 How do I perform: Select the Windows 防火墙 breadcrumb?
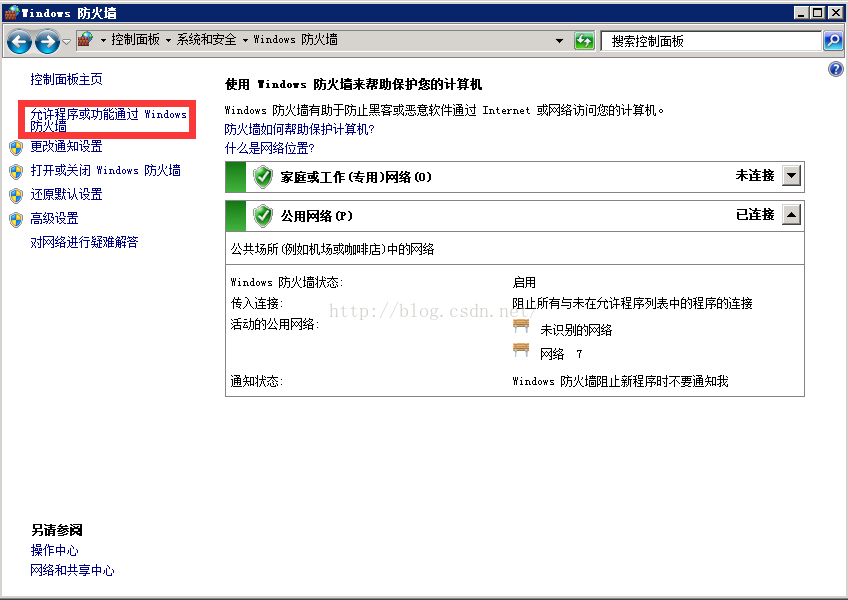click(x=295, y=39)
